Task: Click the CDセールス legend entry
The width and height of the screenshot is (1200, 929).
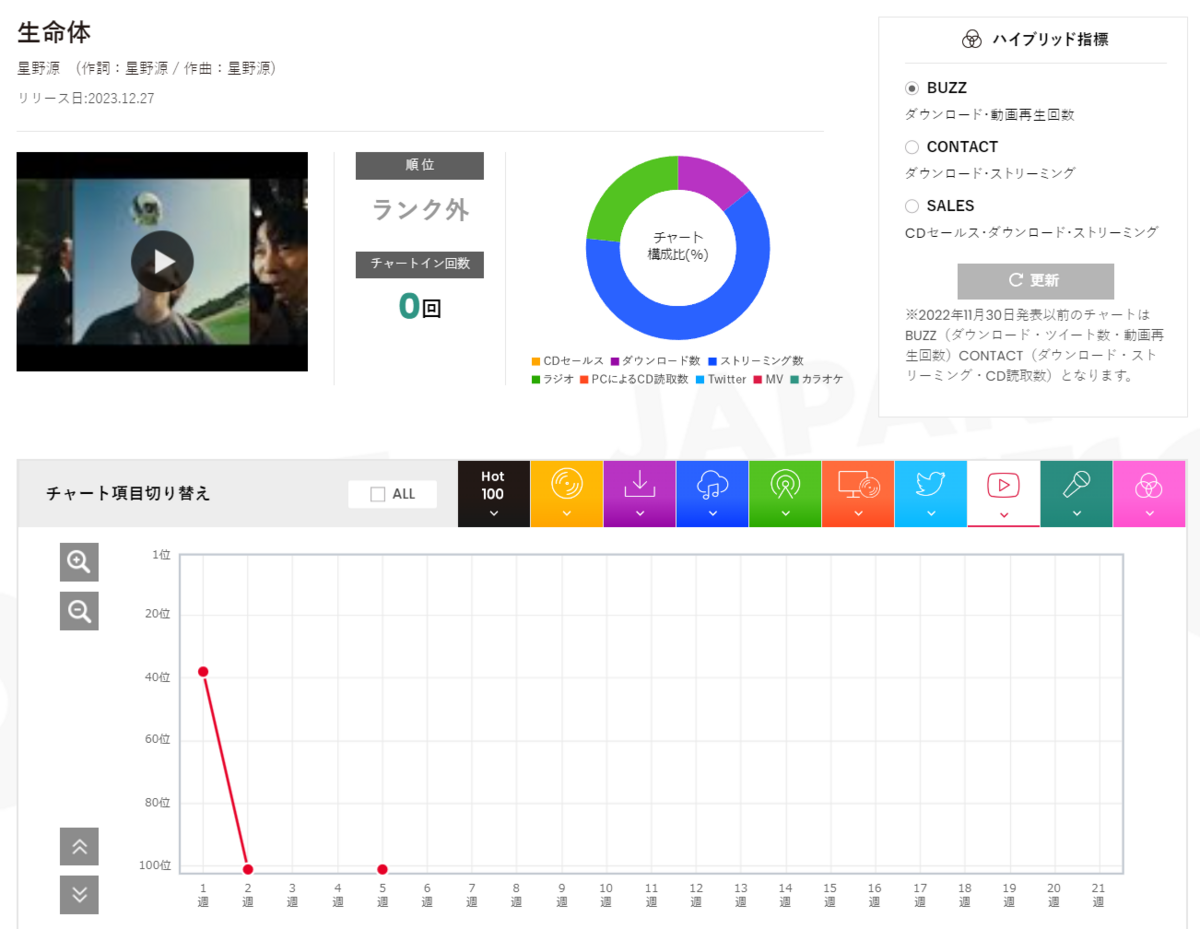Action: coord(568,361)
